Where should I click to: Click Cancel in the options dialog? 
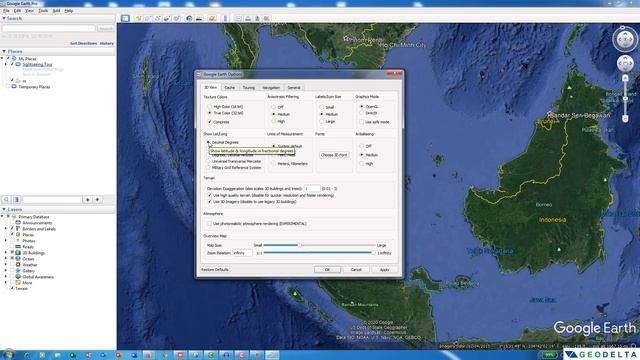click(x=356, y=270)
